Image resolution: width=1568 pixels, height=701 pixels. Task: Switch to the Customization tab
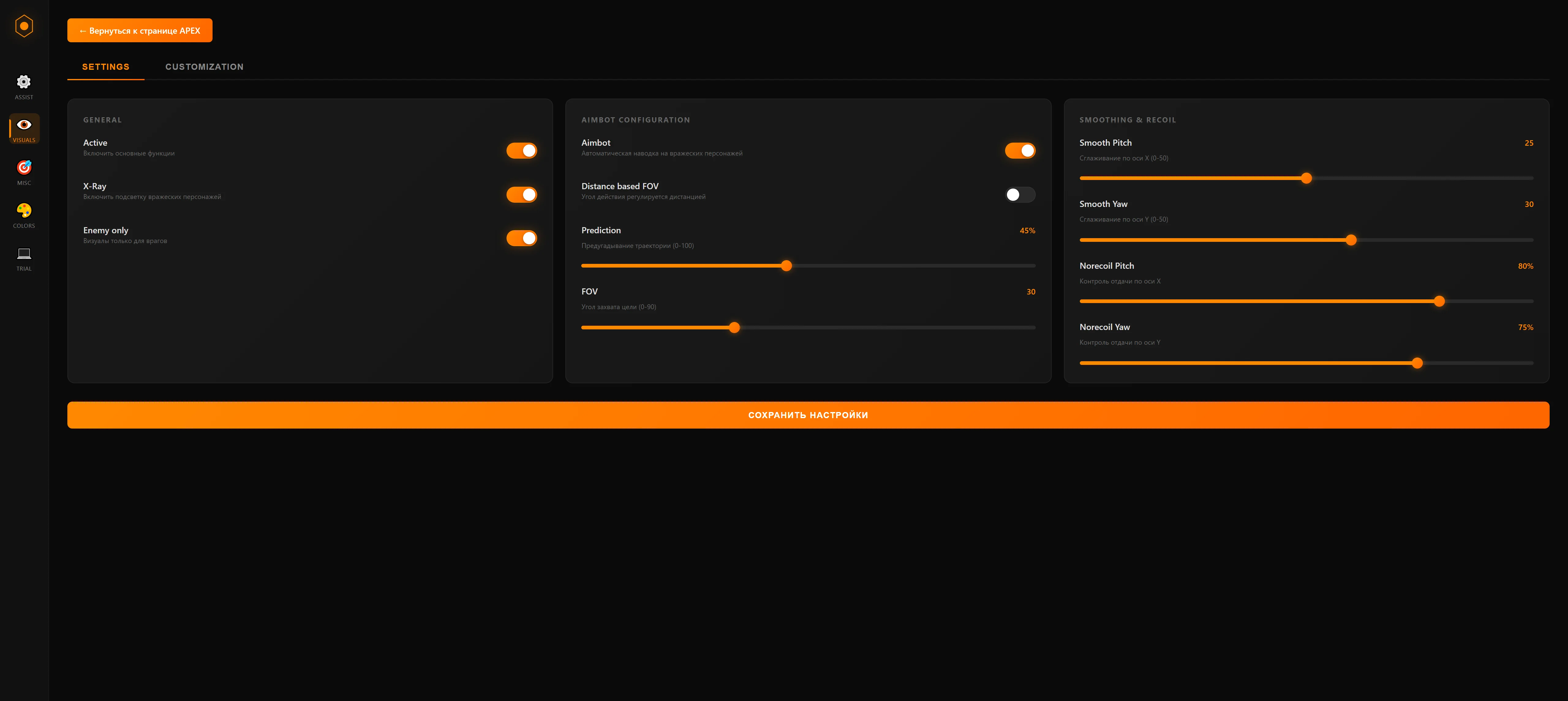tap(204, 67)
